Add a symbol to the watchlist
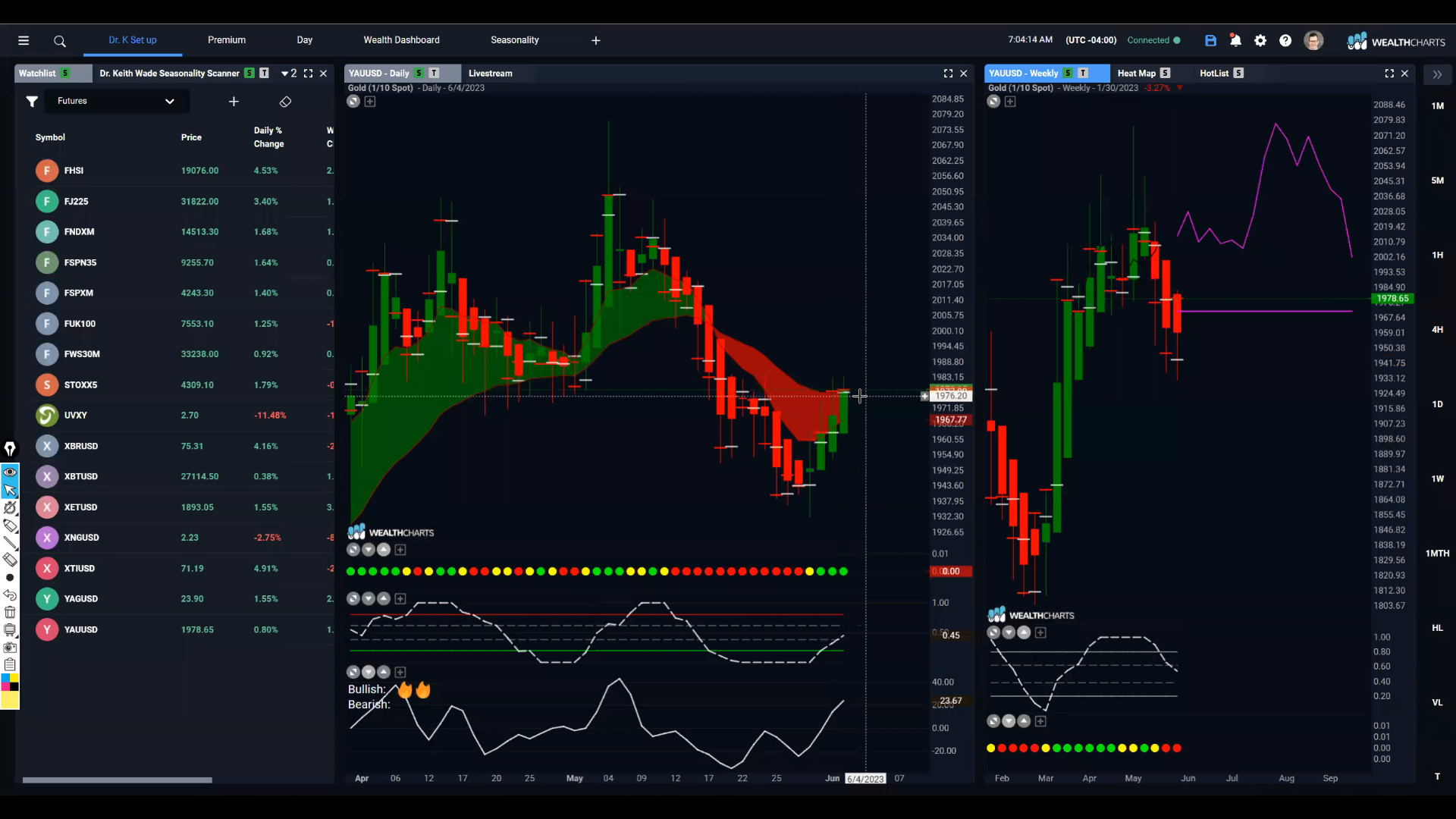The image size is (1456, 819). pyautogui.click(x=234, y=102)
